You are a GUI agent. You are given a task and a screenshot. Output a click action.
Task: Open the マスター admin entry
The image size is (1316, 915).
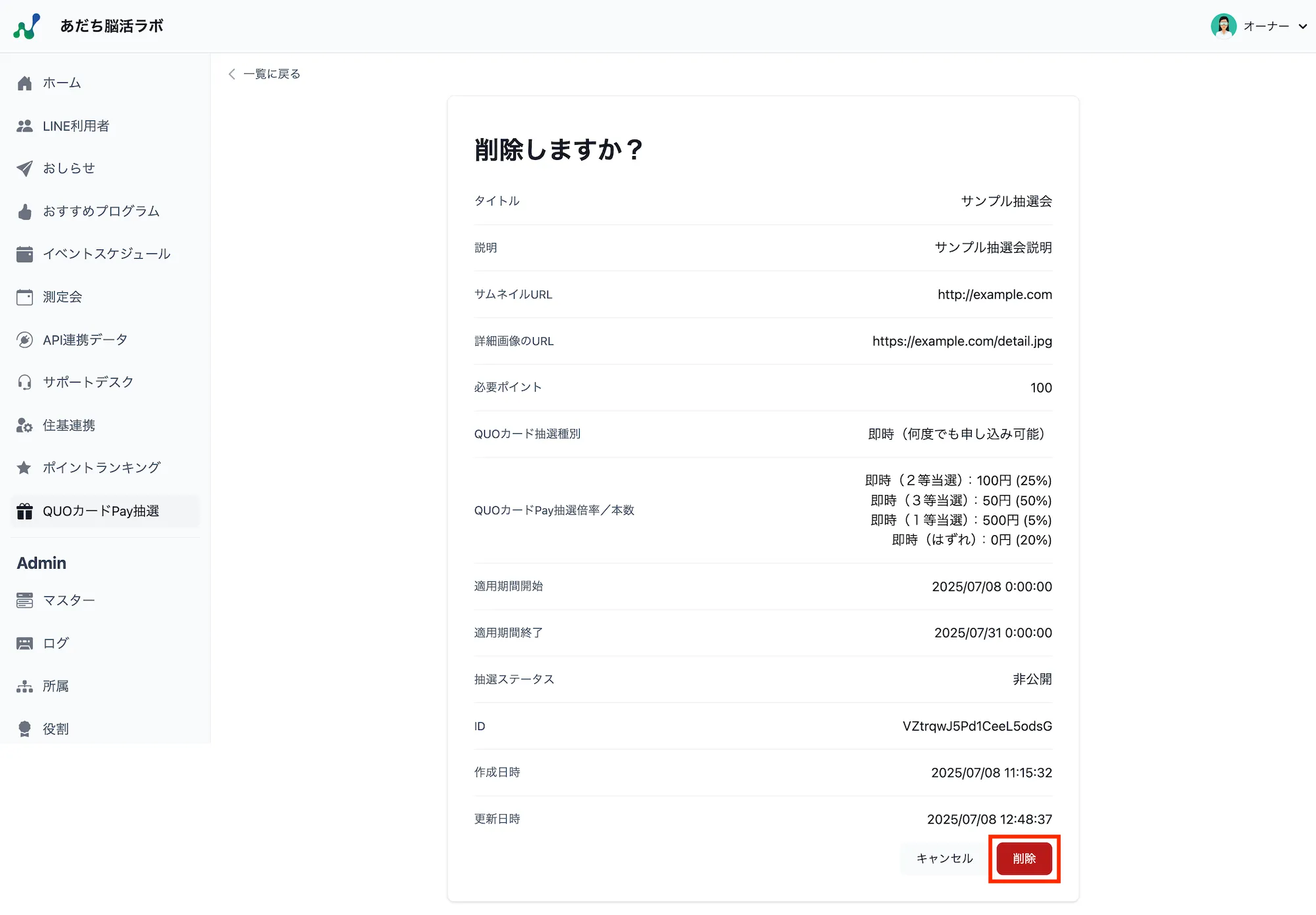pyautogui.click(x=69, y=600)
